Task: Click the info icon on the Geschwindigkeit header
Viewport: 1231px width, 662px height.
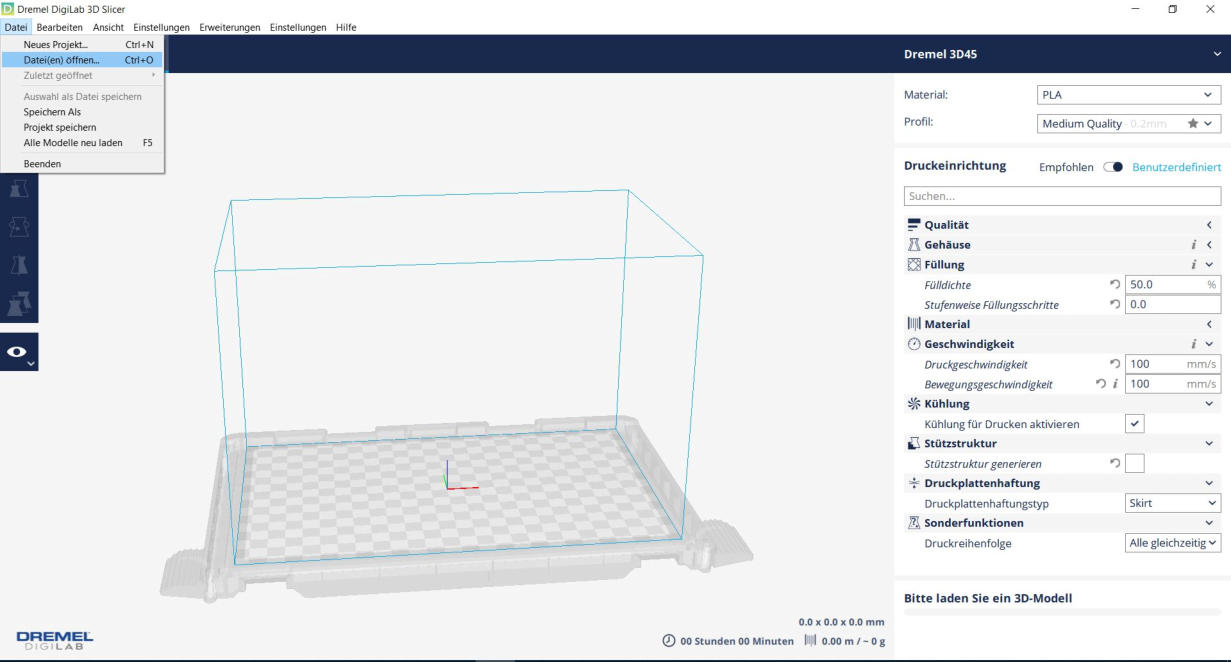Action: (x=1194, y=344)
